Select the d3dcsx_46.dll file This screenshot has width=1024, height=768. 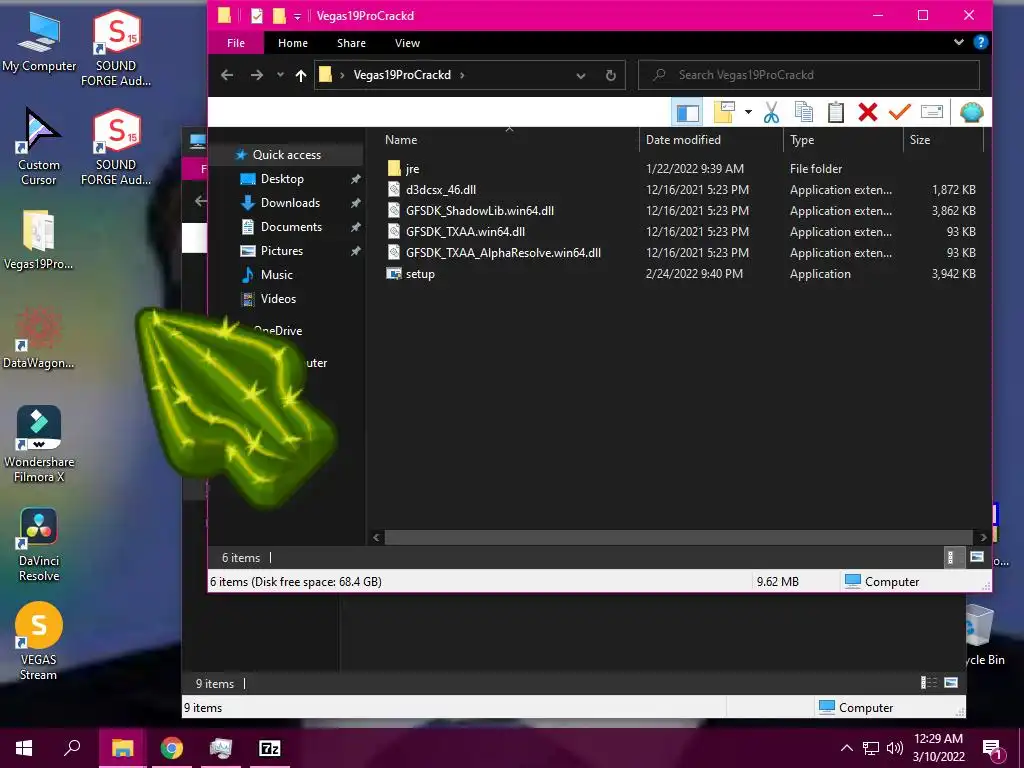click(x=441, y=190)
